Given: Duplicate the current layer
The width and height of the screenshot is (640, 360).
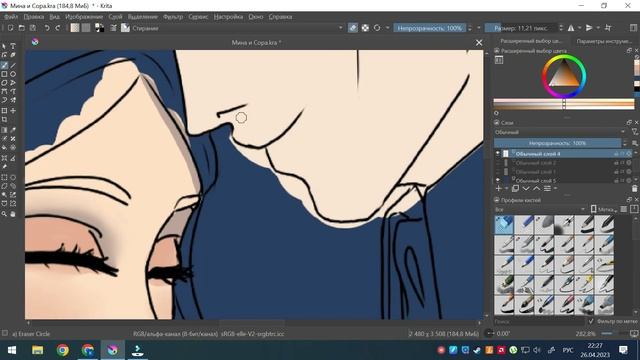Looking at the screenshot, I should (x=516, y=188).
